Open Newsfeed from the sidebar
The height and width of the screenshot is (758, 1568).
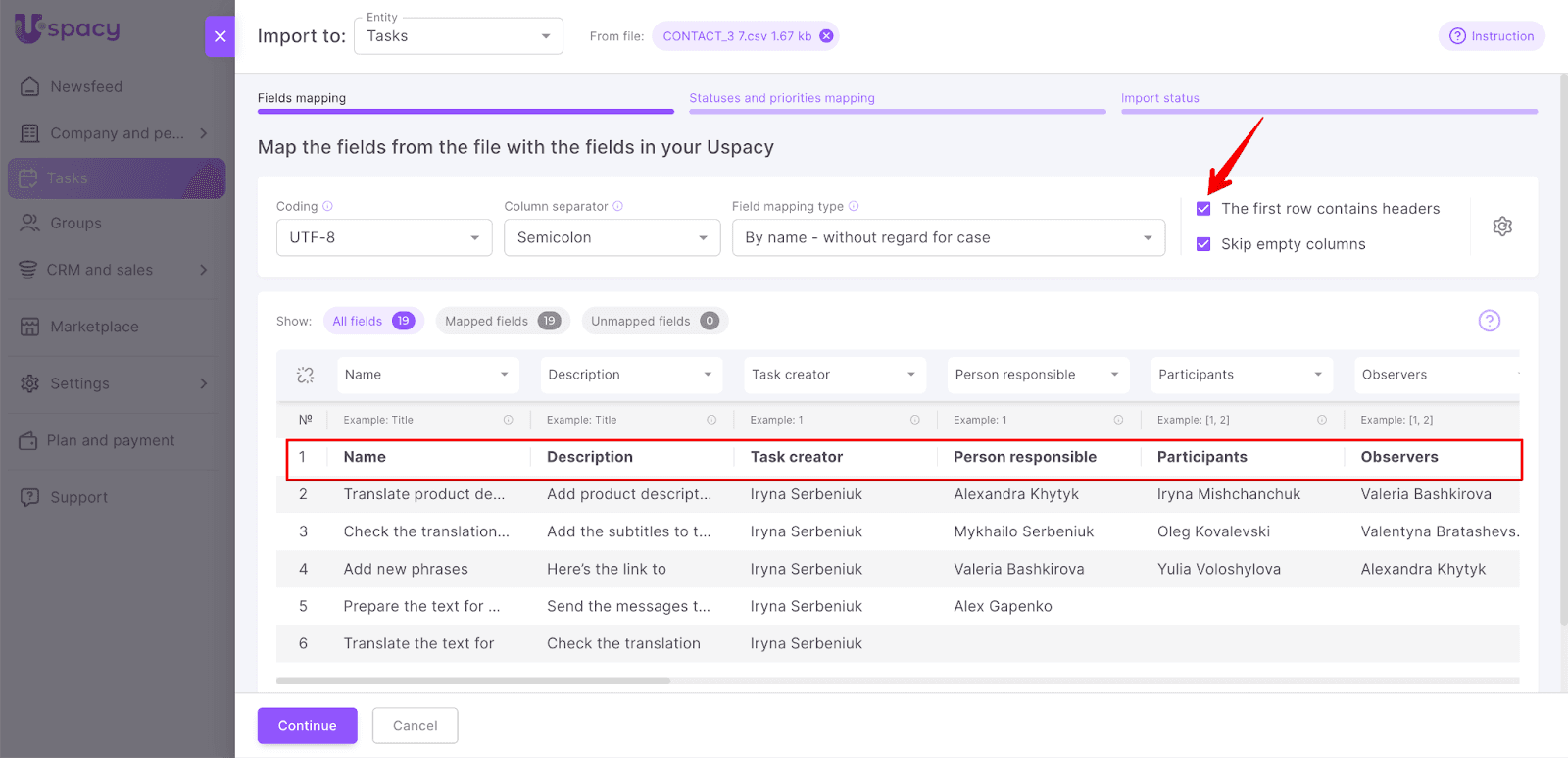[x=86, y=86]
